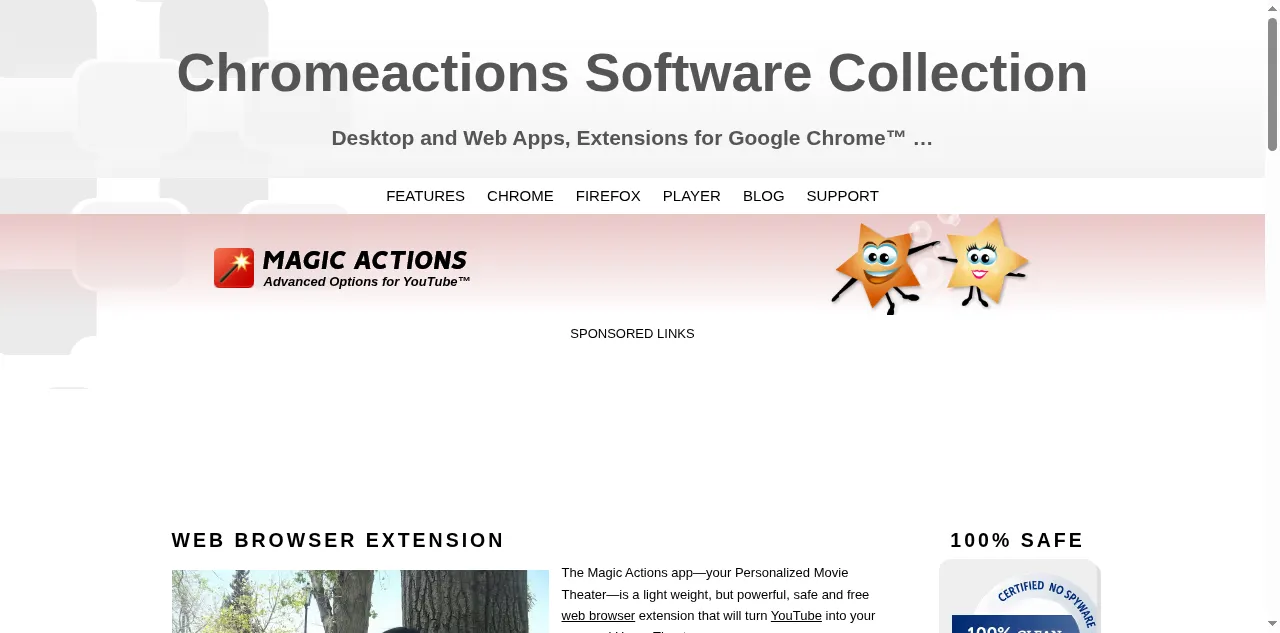Click the '100% SAFE' heading
The width and height of the screenshot is (1280, 633).
click(1017, 541)
